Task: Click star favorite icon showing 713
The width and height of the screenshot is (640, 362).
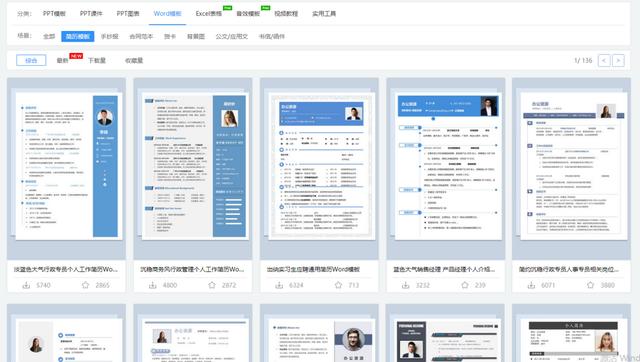Action: pyautogui.click(x=338, y=285)
